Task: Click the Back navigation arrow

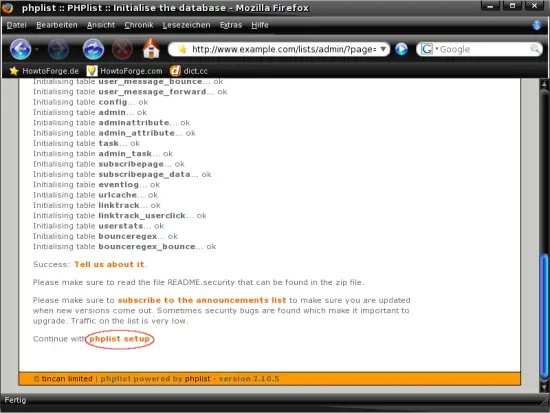Action: click(20, 49)
